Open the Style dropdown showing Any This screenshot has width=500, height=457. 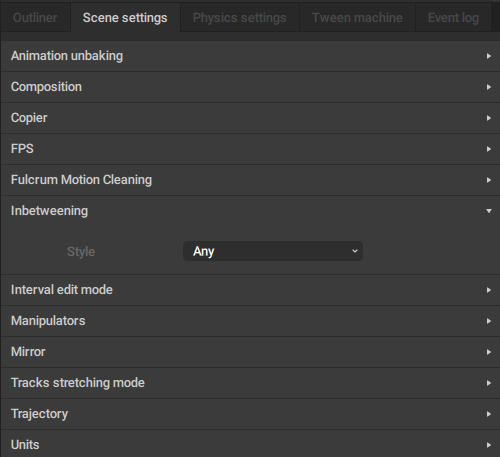[273, 251]
